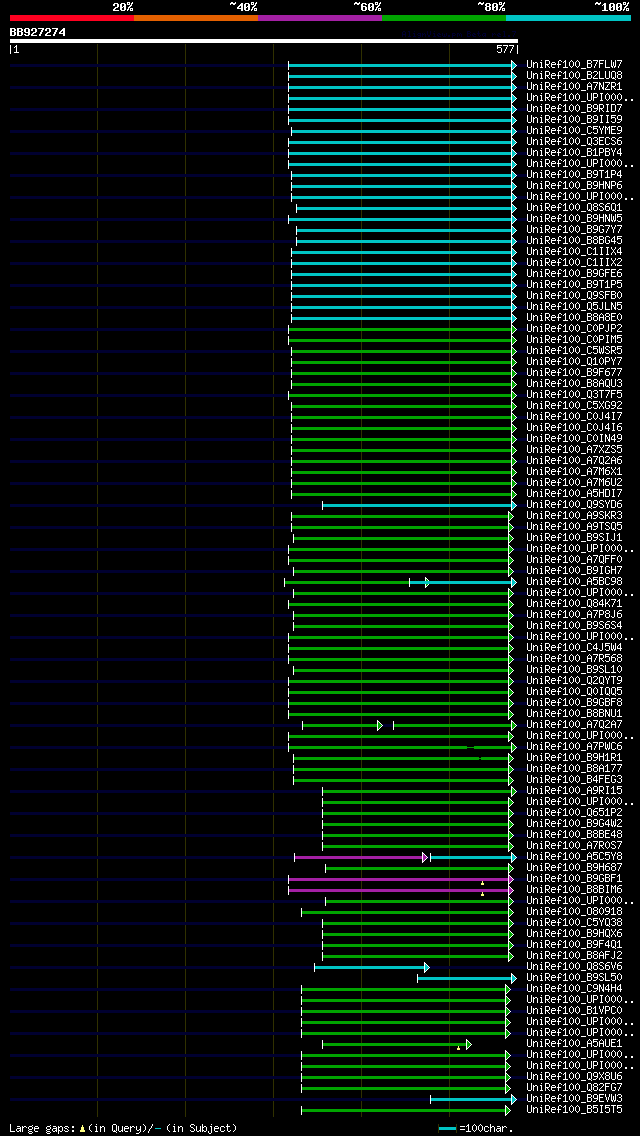Open hit UniRef100_B7FLW7
The width and height of the screenshot is (640, 1136).
575,64
